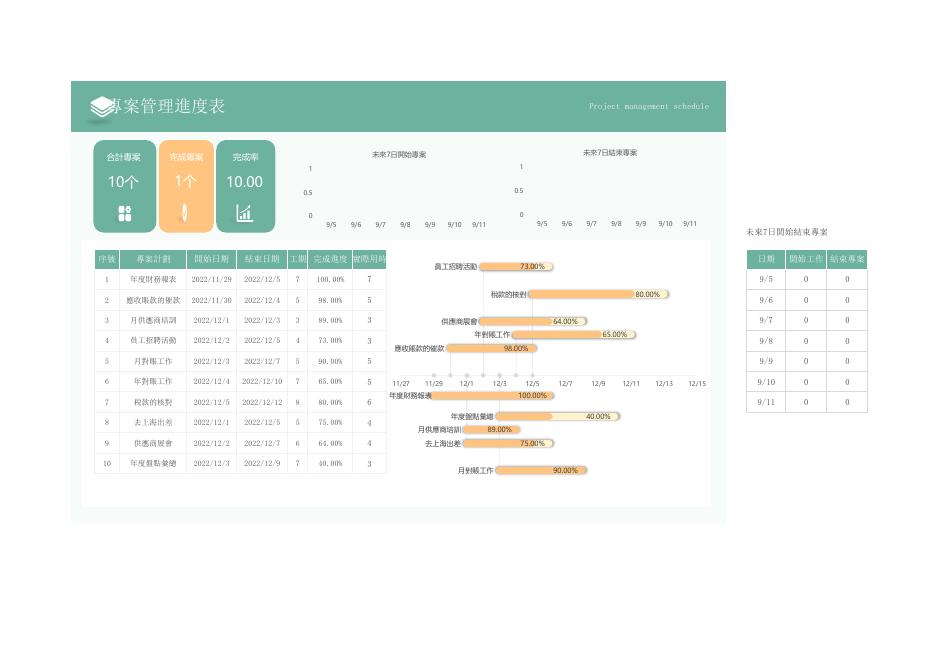Viewport: 936px width, 662px height.
Task: Select the 98.00% progress cell in table
Action: click(330, 300)
